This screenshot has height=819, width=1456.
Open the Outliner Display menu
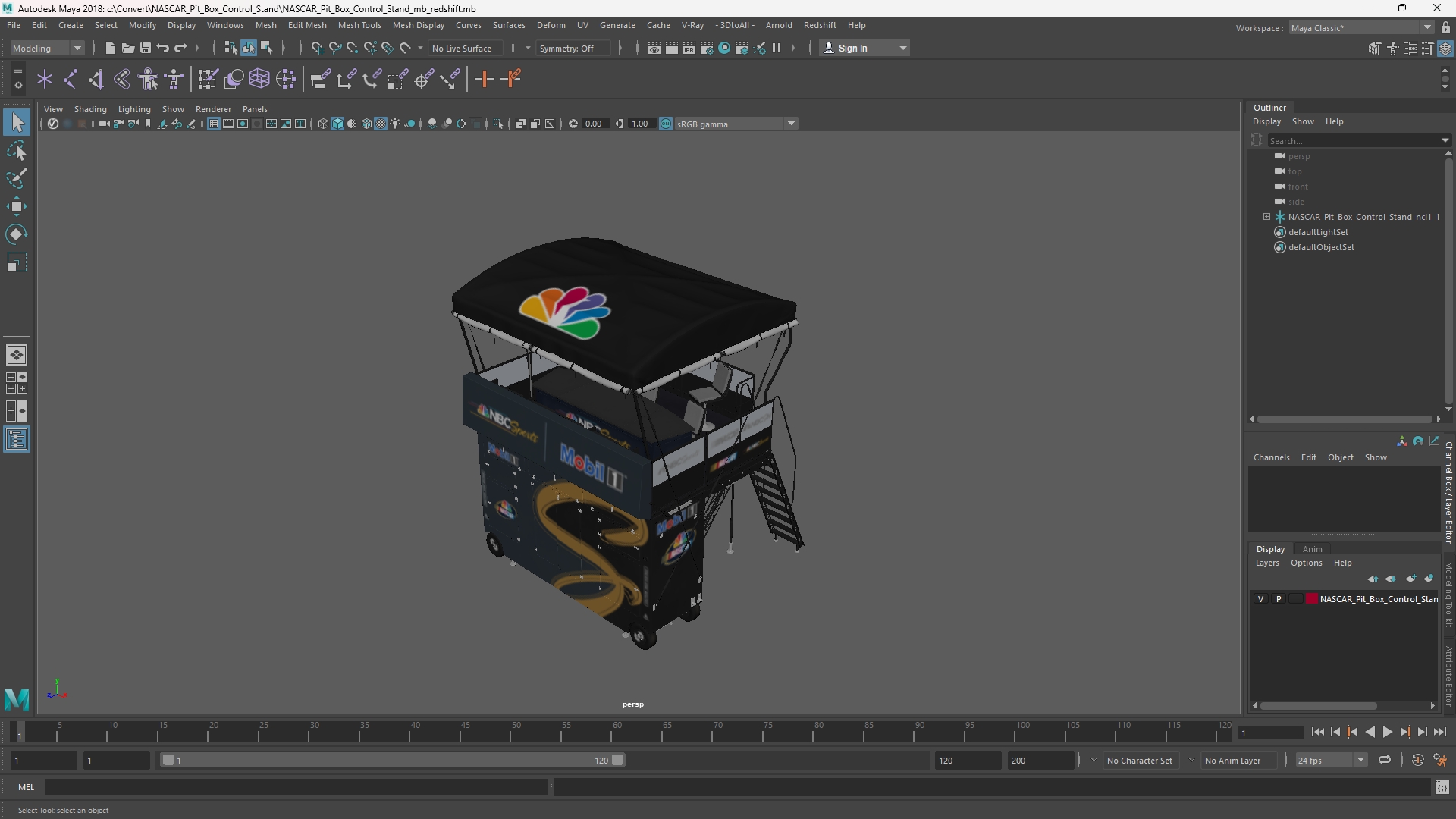[1266, 121]
